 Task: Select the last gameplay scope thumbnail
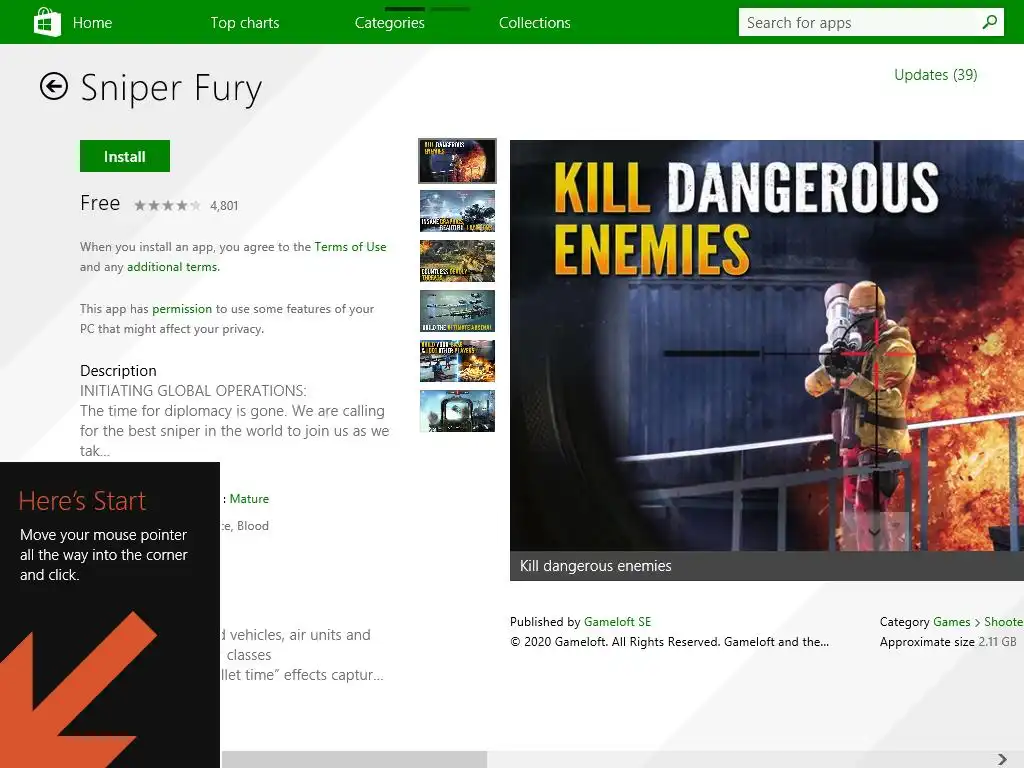pyautogui.click(x=457, y=411)
